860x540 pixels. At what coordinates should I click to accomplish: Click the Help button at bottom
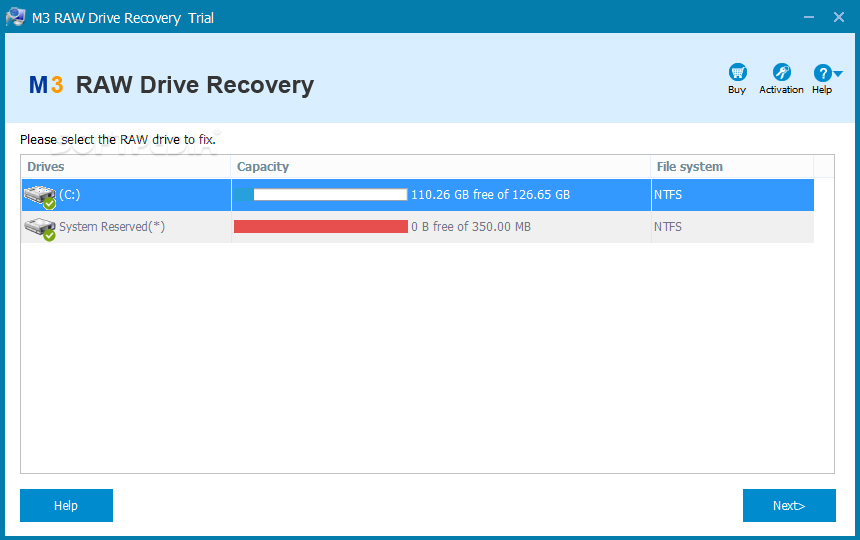[x=66, y=505]
